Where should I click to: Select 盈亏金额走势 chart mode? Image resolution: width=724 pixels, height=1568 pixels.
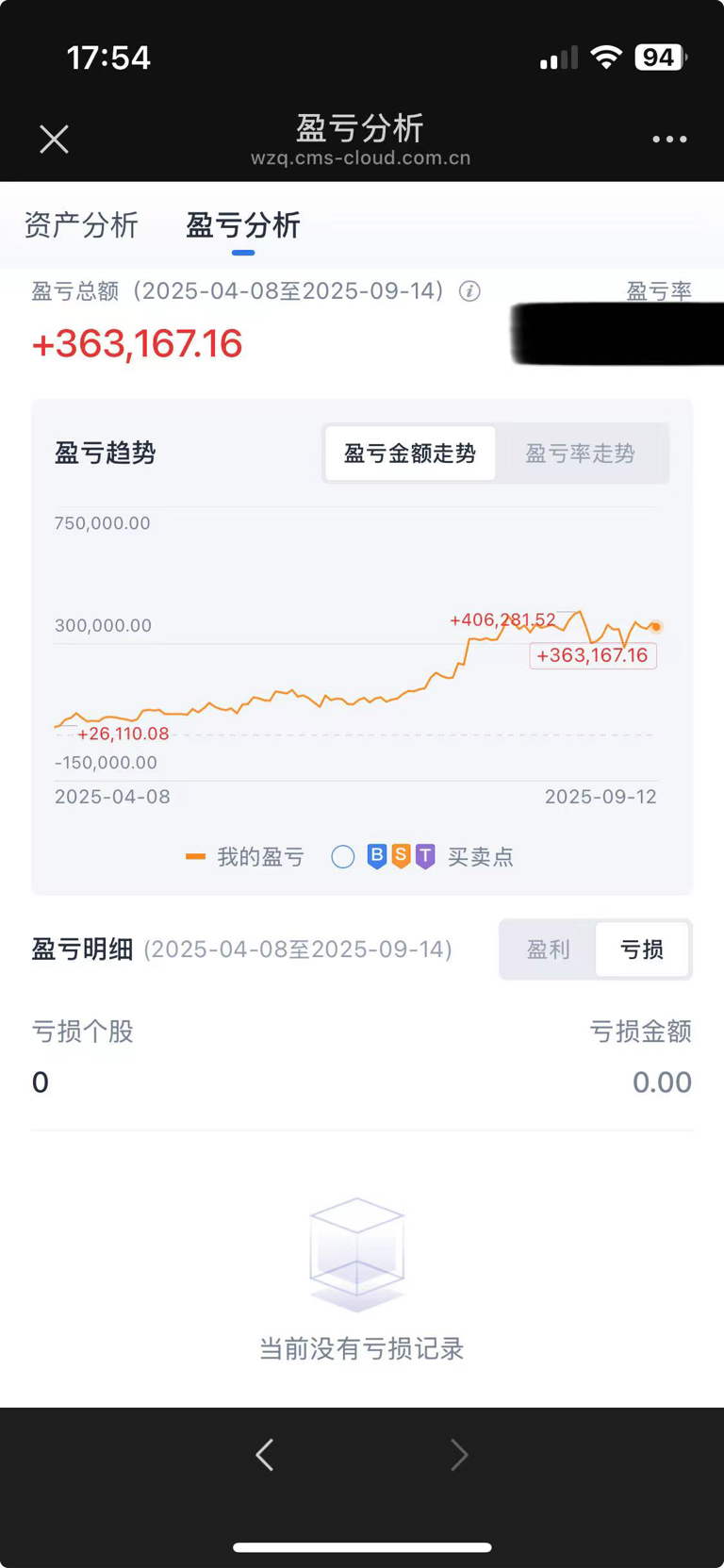click(410, 454)
